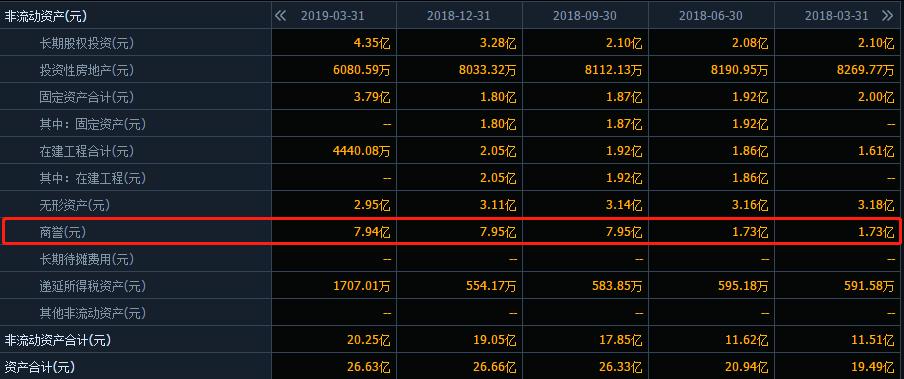
Task: Select the 递延所得税资产(元) row label
Action: pyautogui.click(x=92, y=286)
